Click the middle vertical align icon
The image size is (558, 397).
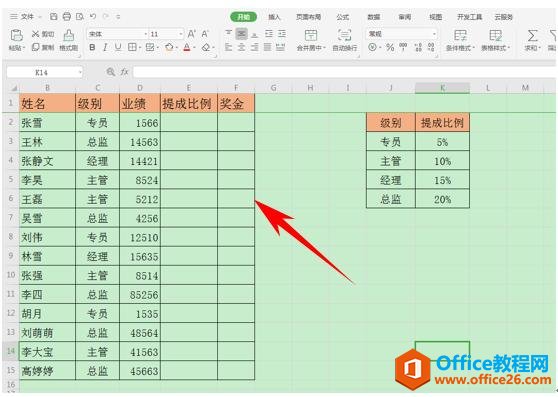(x=242, y=34)
